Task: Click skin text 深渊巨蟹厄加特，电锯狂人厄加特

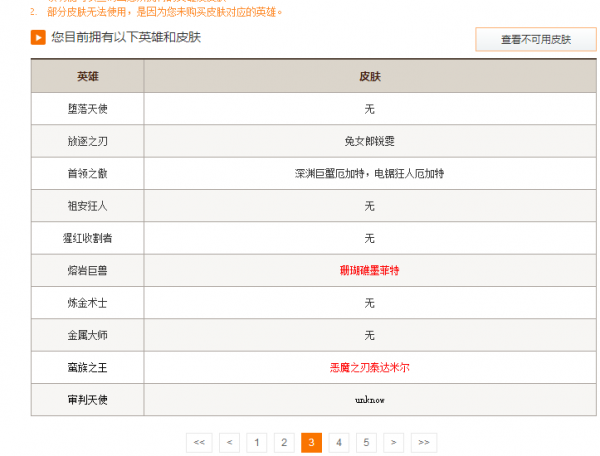Action: (x=370, y=174)
